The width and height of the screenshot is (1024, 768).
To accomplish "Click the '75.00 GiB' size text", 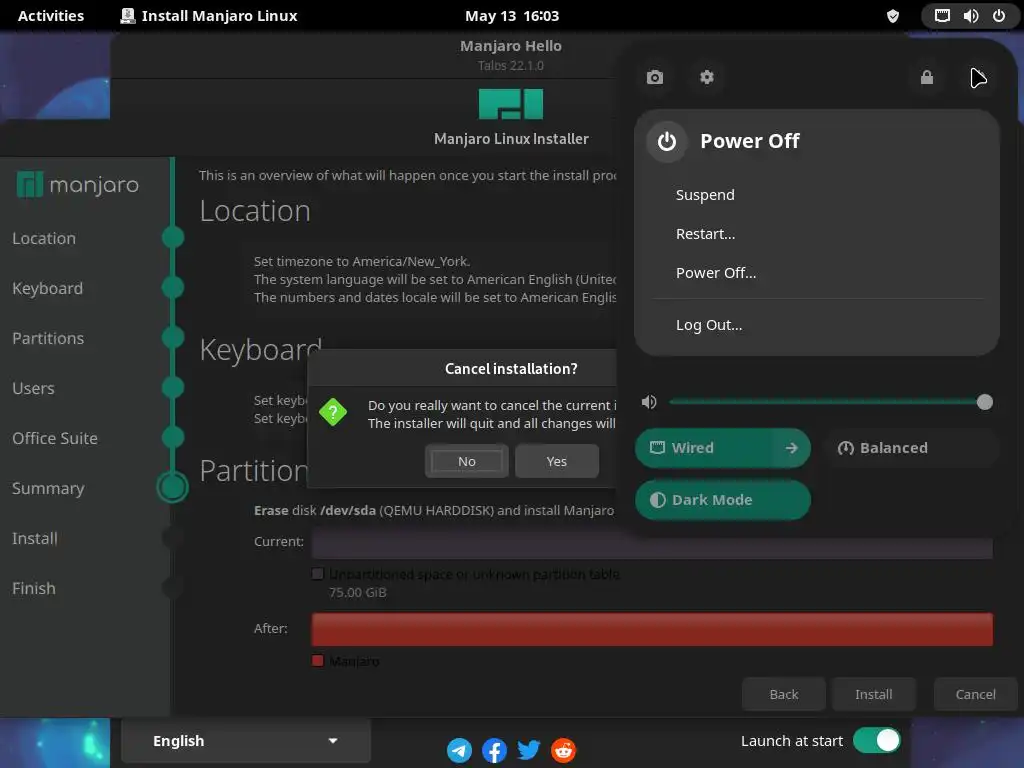I will pyautogui.click(x=357, y=592).
